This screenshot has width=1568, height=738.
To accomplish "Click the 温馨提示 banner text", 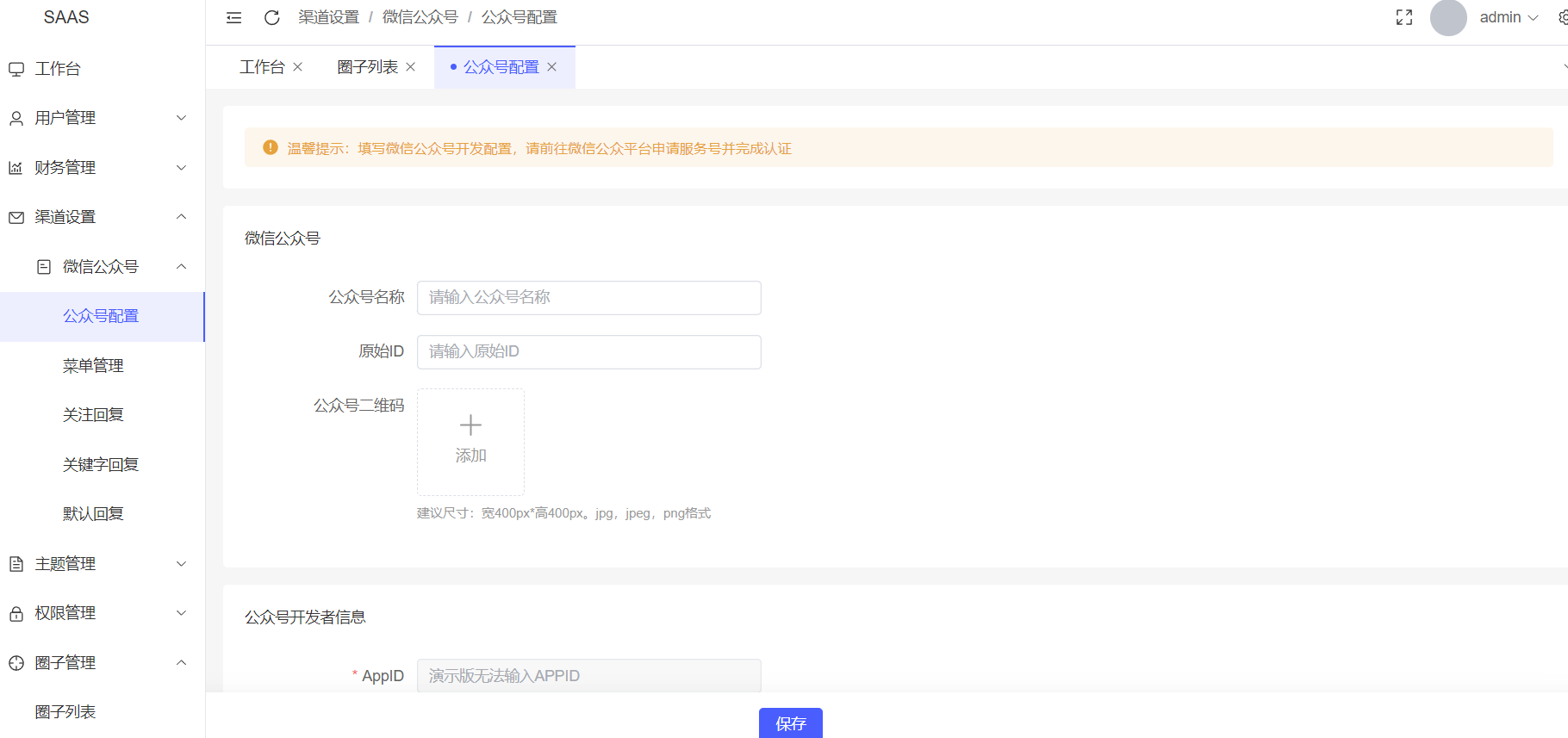I will click(x=539, y=148).
